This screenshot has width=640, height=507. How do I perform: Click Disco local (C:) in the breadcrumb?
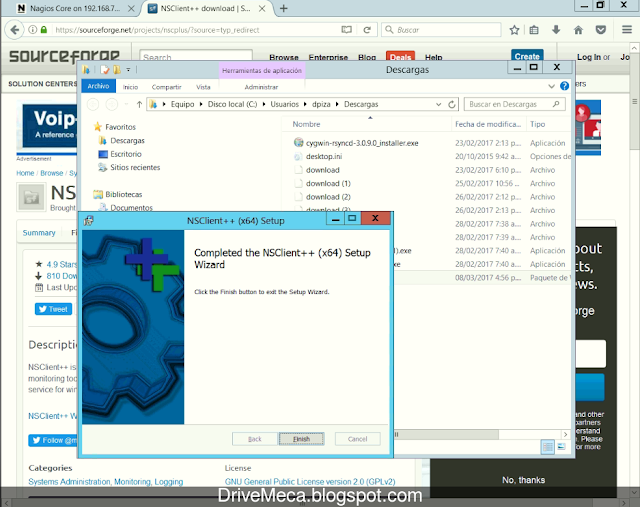coord(232,104)
